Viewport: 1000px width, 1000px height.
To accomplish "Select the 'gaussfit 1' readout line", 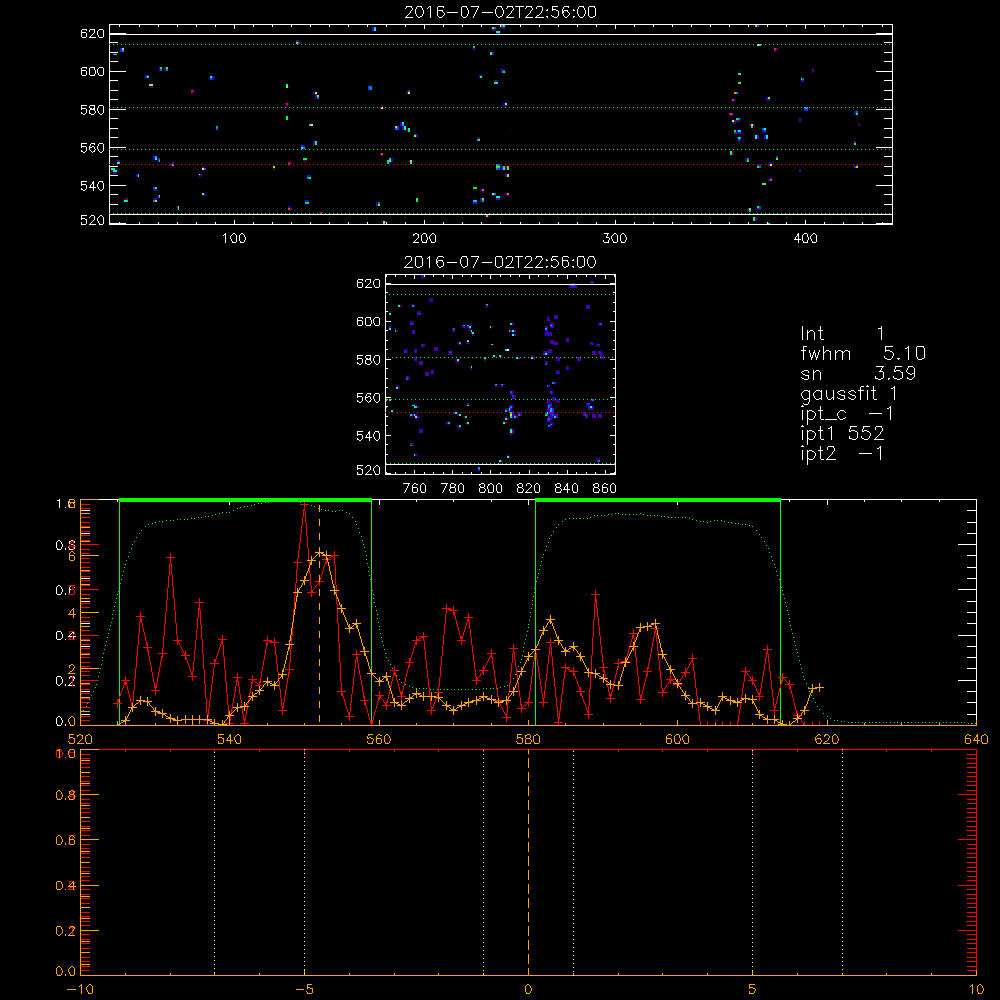I will click(x=849, y=393).
